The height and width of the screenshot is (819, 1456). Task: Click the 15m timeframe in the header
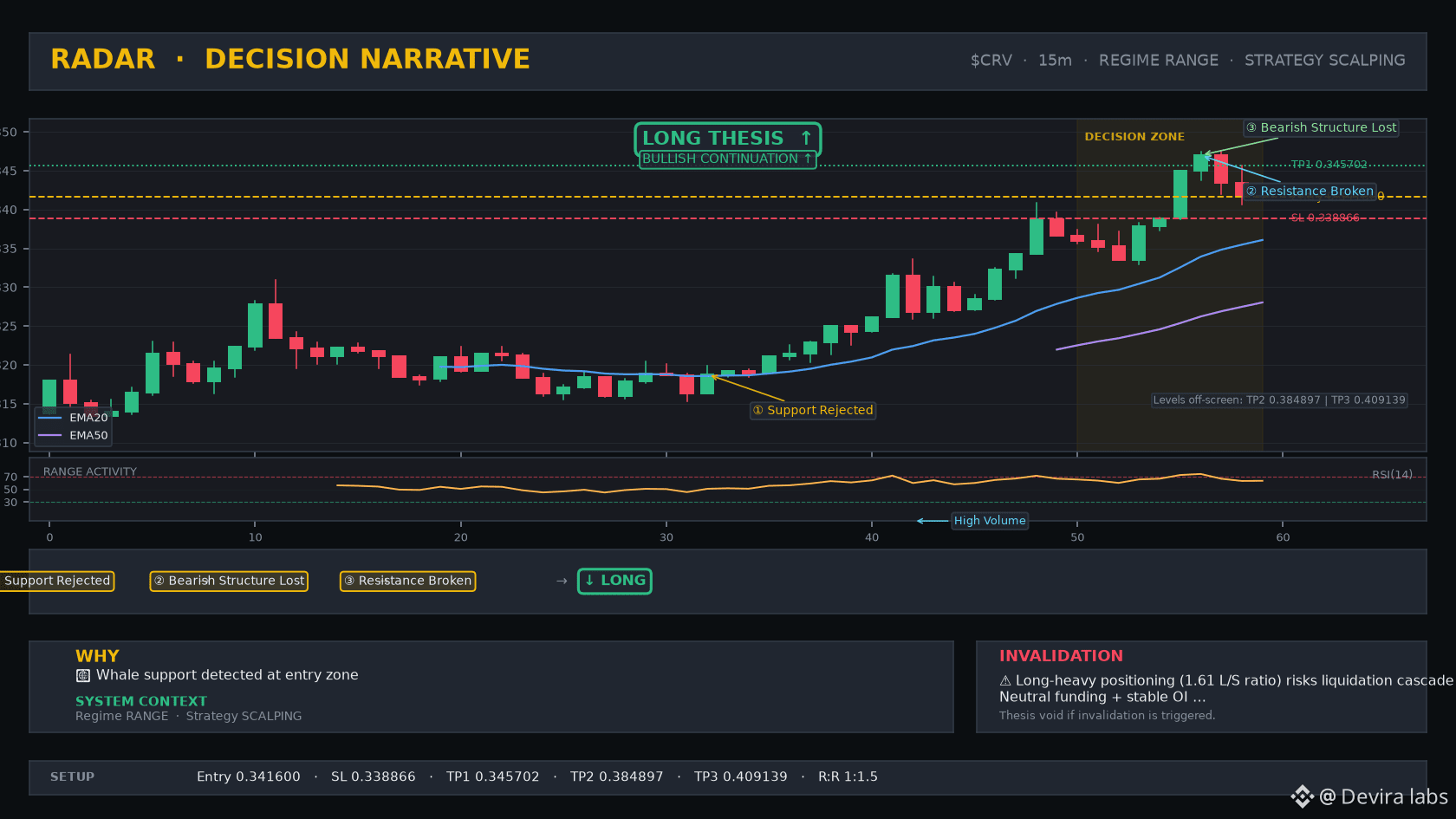tap(1055, 61)
